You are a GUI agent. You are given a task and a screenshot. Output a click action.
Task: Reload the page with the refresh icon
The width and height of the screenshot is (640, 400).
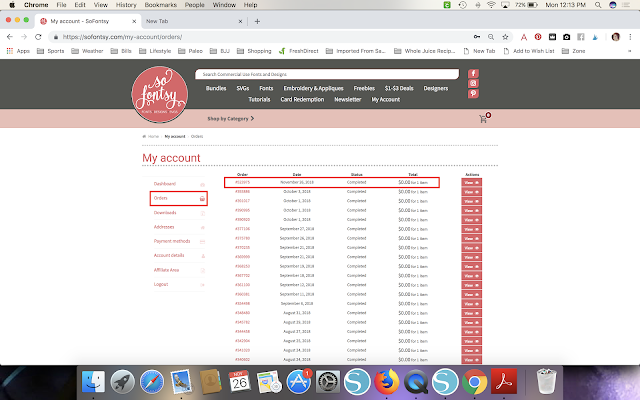pos(38,37)
